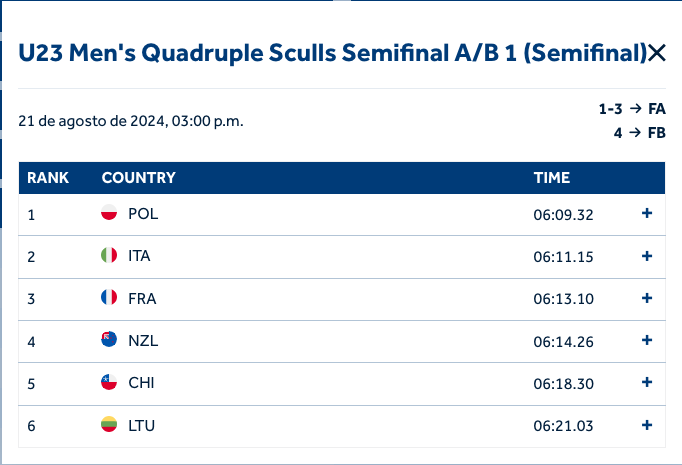Image resolution: width=682 pixels, height=465 pixels.
Task: Expand POL crew details with plus
Action: pos(647,214)
